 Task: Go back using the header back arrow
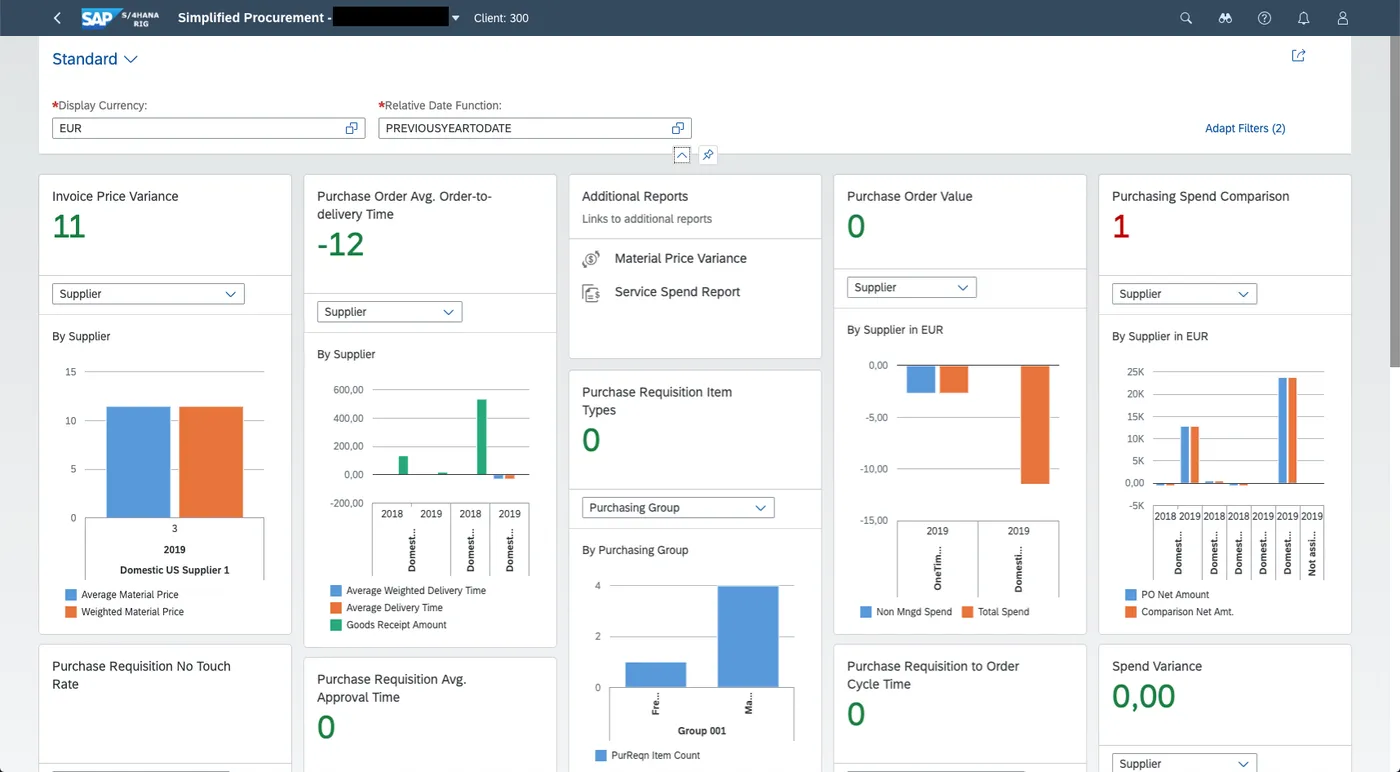(x=57, y=18)
